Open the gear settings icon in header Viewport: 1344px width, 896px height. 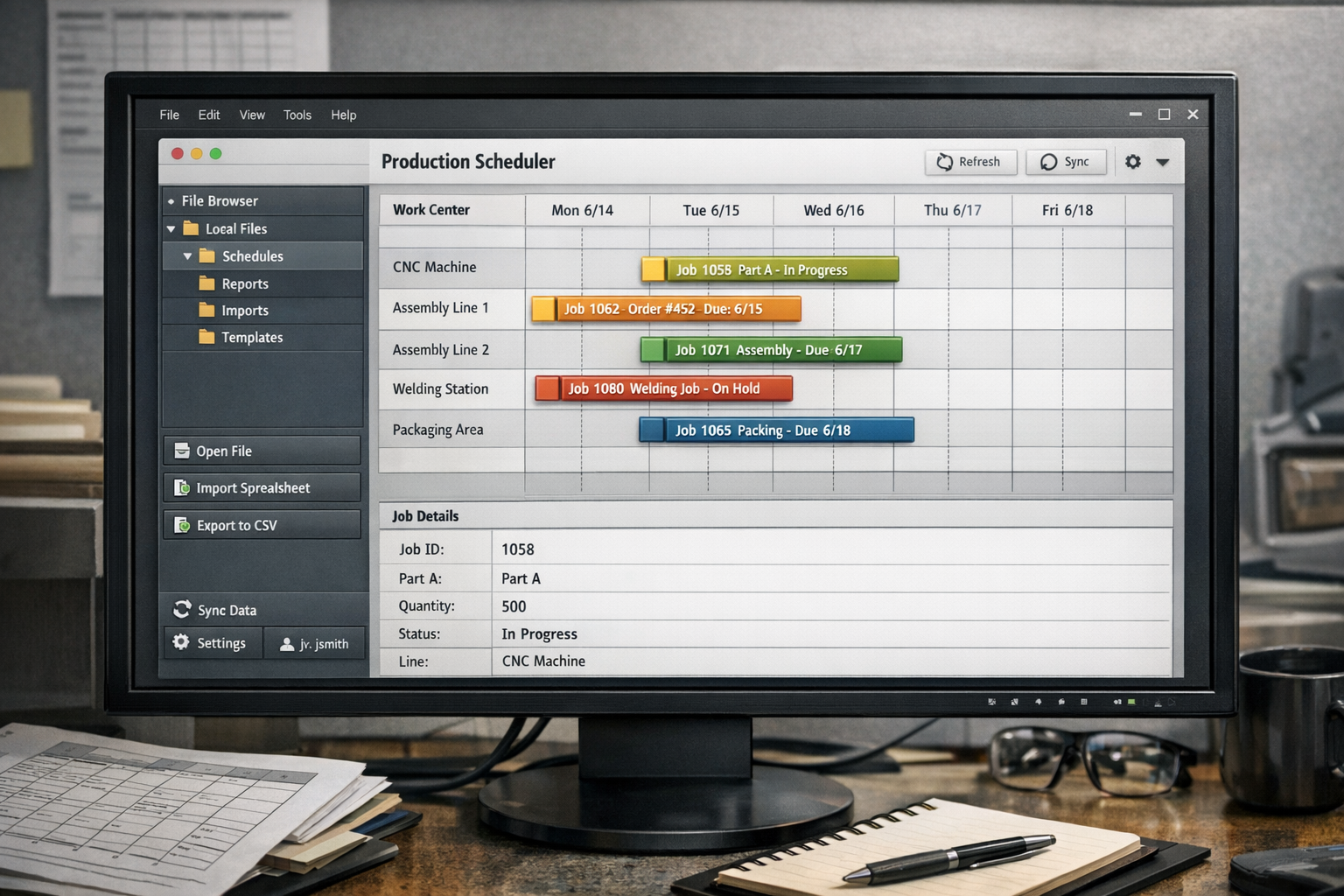pos(1133,162)
